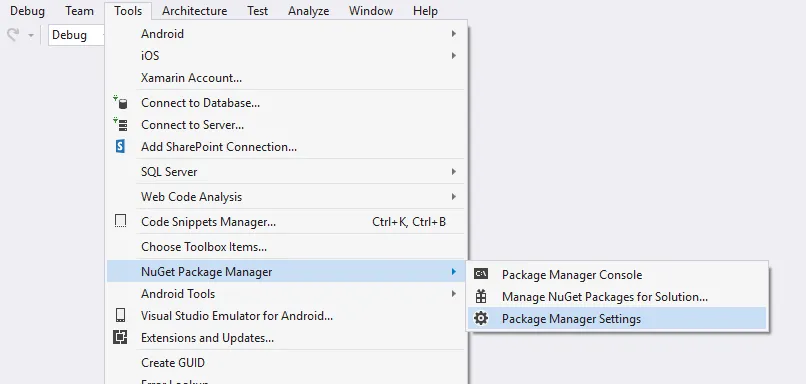806x384 pixels.
Task: Select Web Code Analysis entry
Action: (x=286, y=196)
